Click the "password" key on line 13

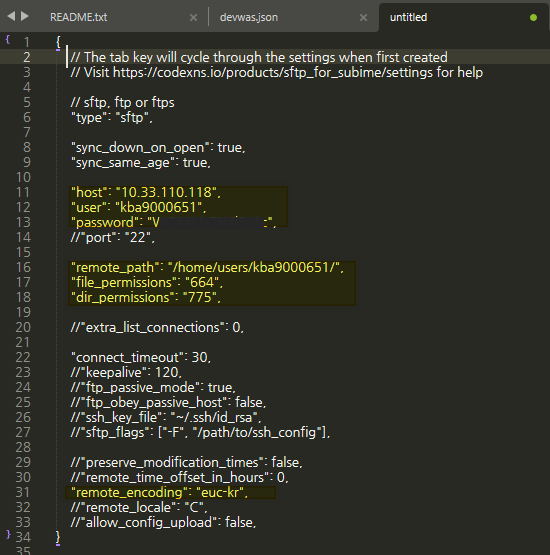[105, 223]
